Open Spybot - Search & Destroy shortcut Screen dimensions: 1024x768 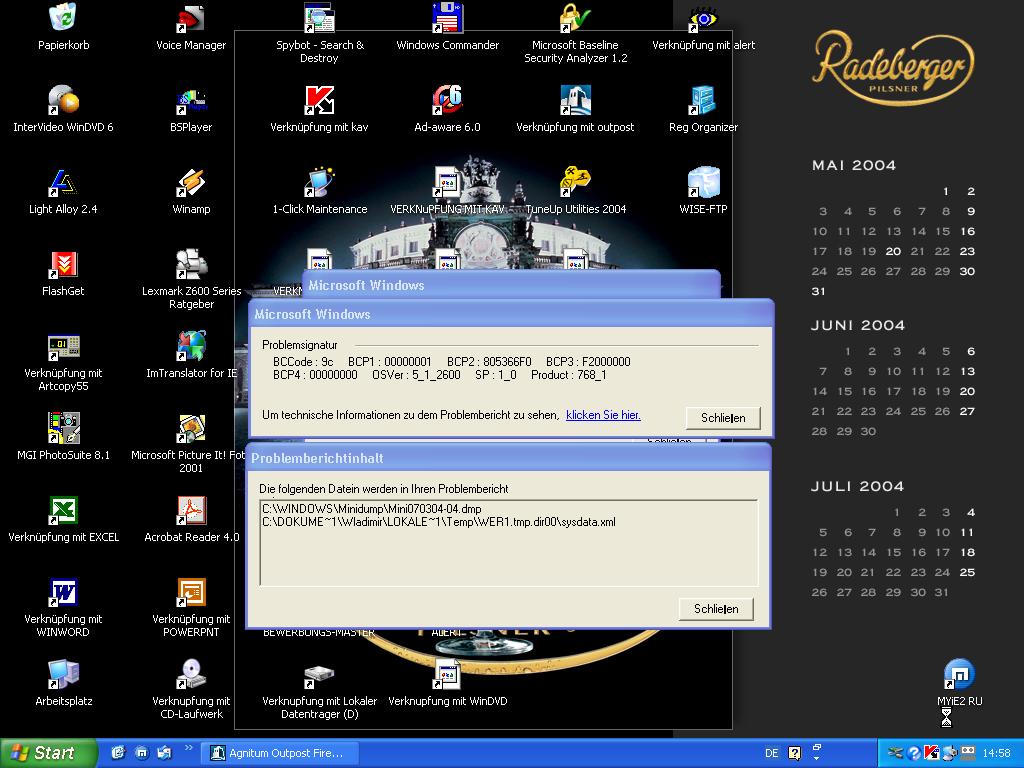319,33
